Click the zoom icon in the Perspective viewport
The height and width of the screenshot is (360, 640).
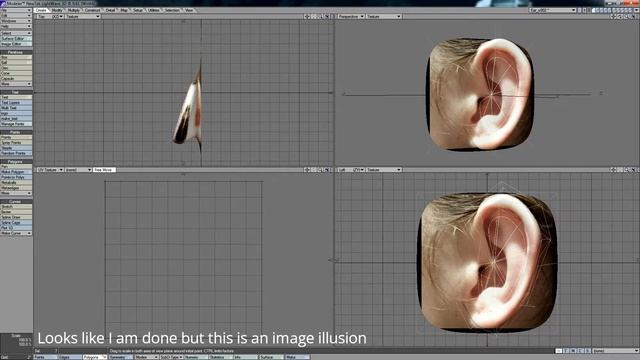click(626, 17)
